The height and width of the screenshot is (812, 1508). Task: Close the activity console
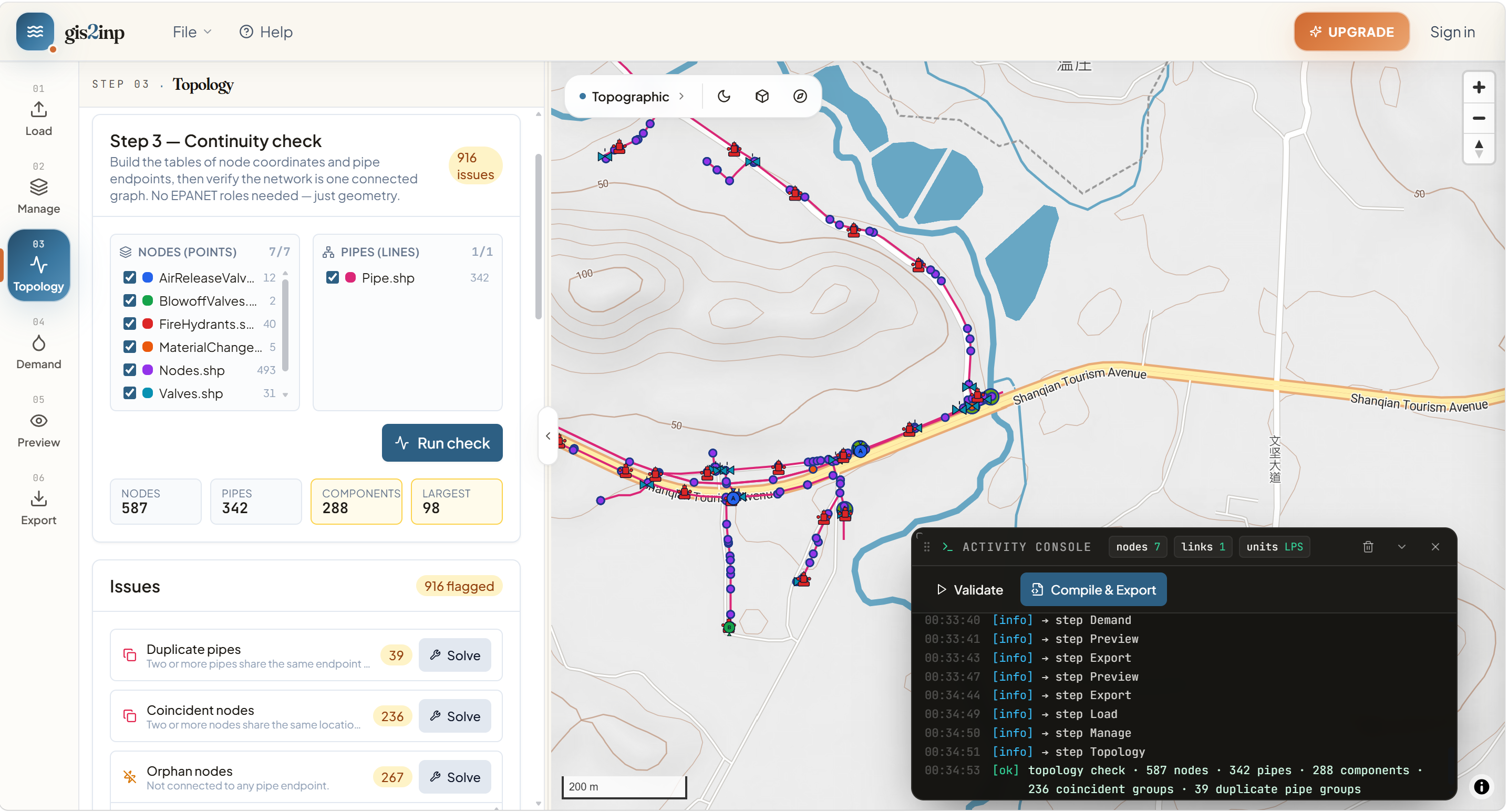coord(1435,547)
